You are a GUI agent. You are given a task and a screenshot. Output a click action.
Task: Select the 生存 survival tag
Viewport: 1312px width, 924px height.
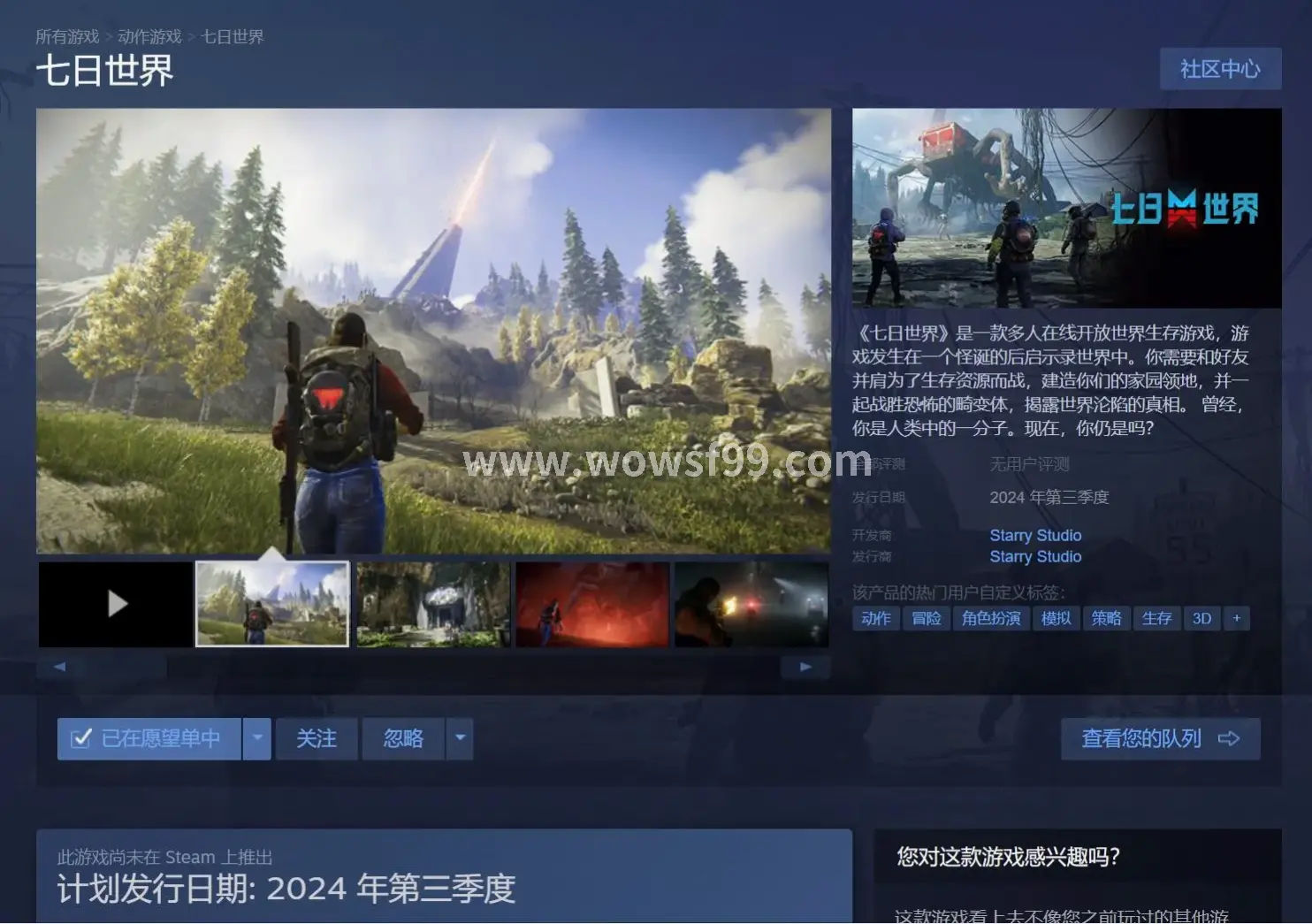tap(1157, 618)
